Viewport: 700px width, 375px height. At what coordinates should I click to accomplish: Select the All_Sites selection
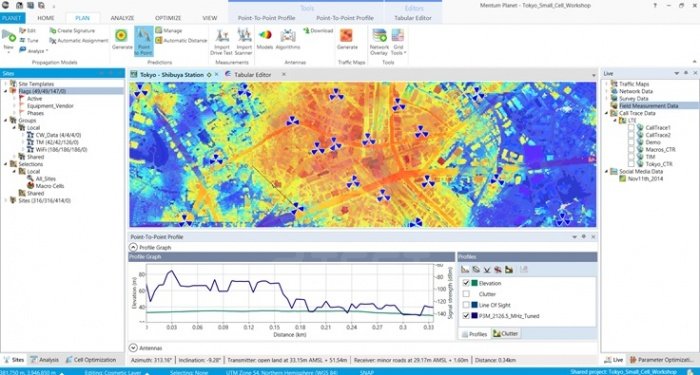click(x=46, y=179)
